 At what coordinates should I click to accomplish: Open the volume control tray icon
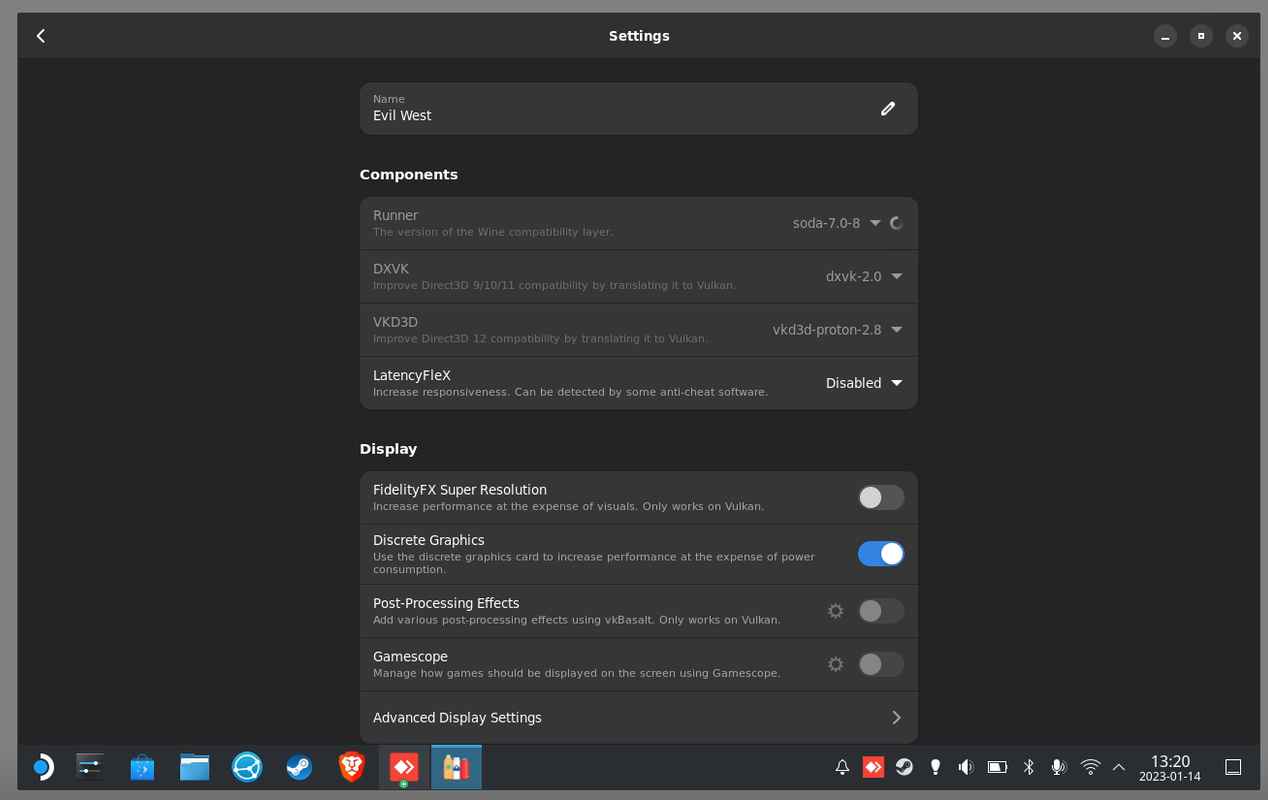[x=966, y=767]
